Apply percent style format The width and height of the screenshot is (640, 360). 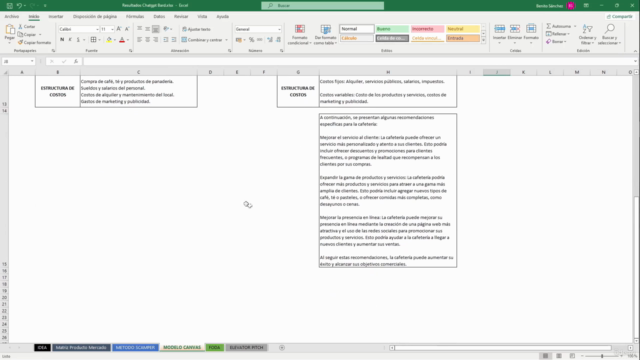coord(251,40)
